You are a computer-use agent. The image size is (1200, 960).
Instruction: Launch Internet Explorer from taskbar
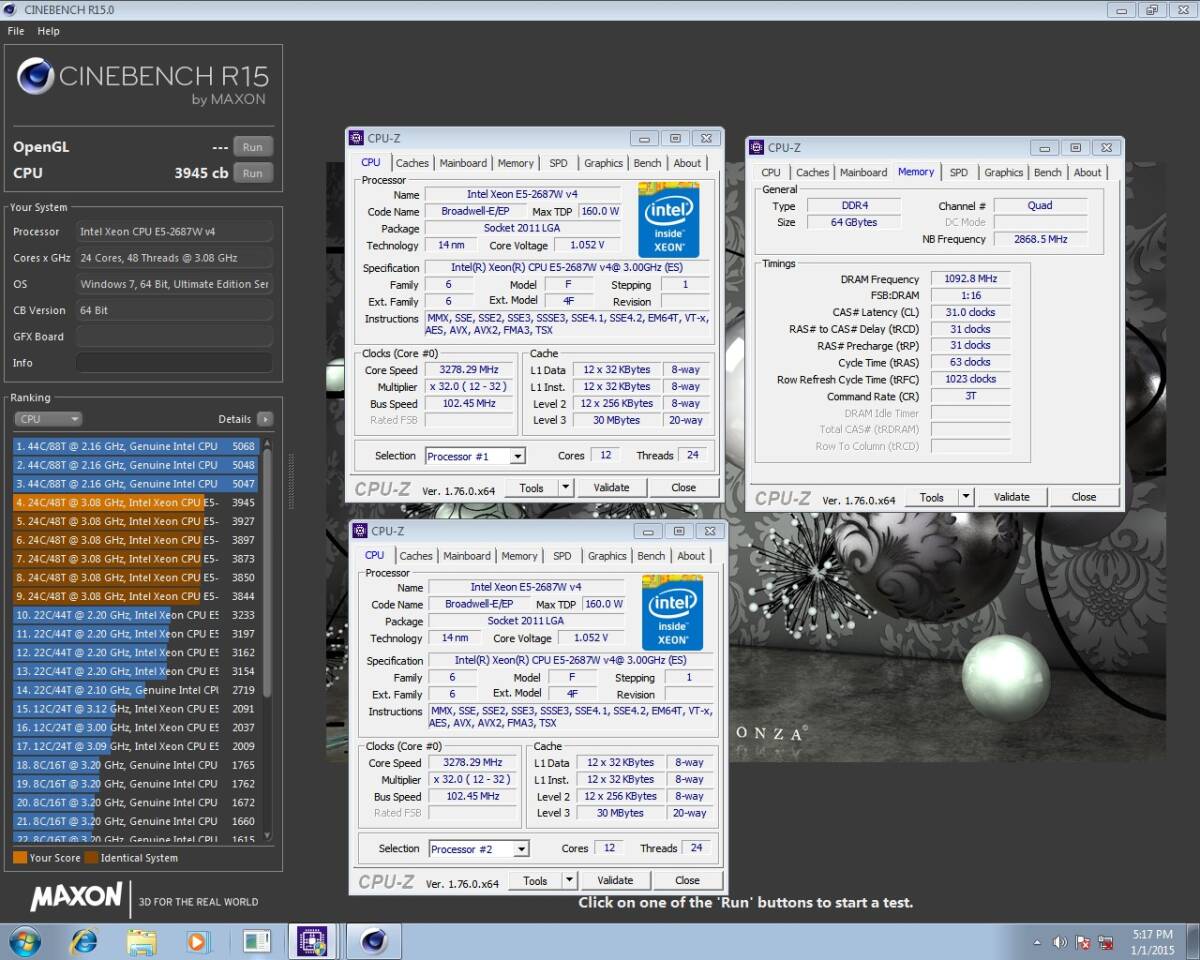click(x=84, y=941)
